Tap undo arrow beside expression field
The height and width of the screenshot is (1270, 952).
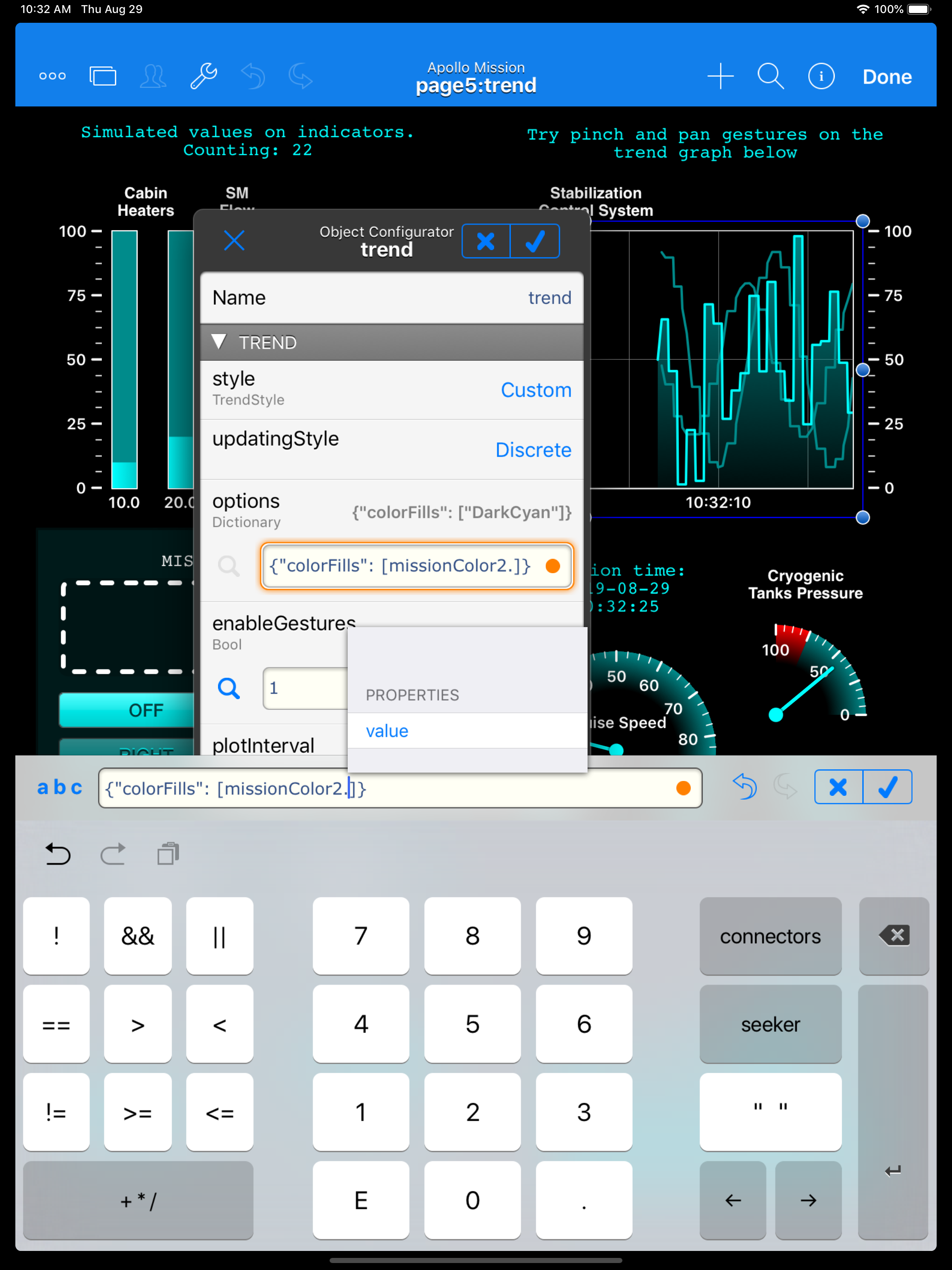point(745,787)
